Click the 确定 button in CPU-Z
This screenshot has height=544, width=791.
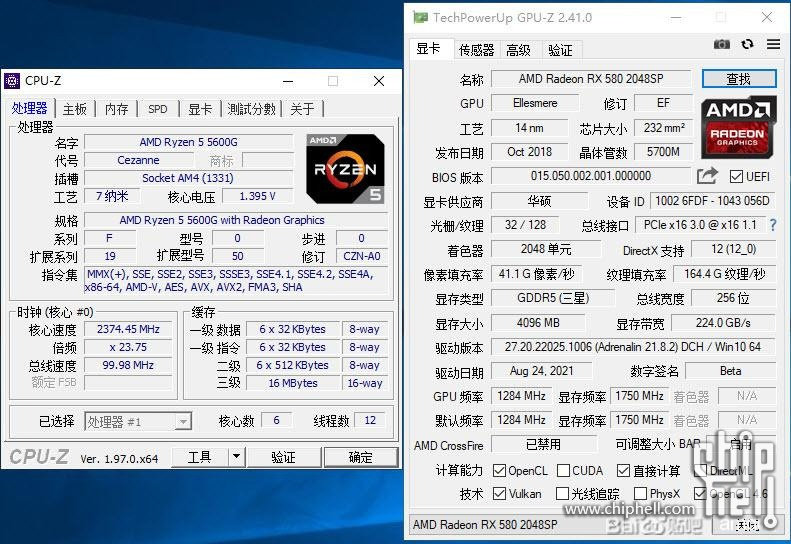click(361, 457)
